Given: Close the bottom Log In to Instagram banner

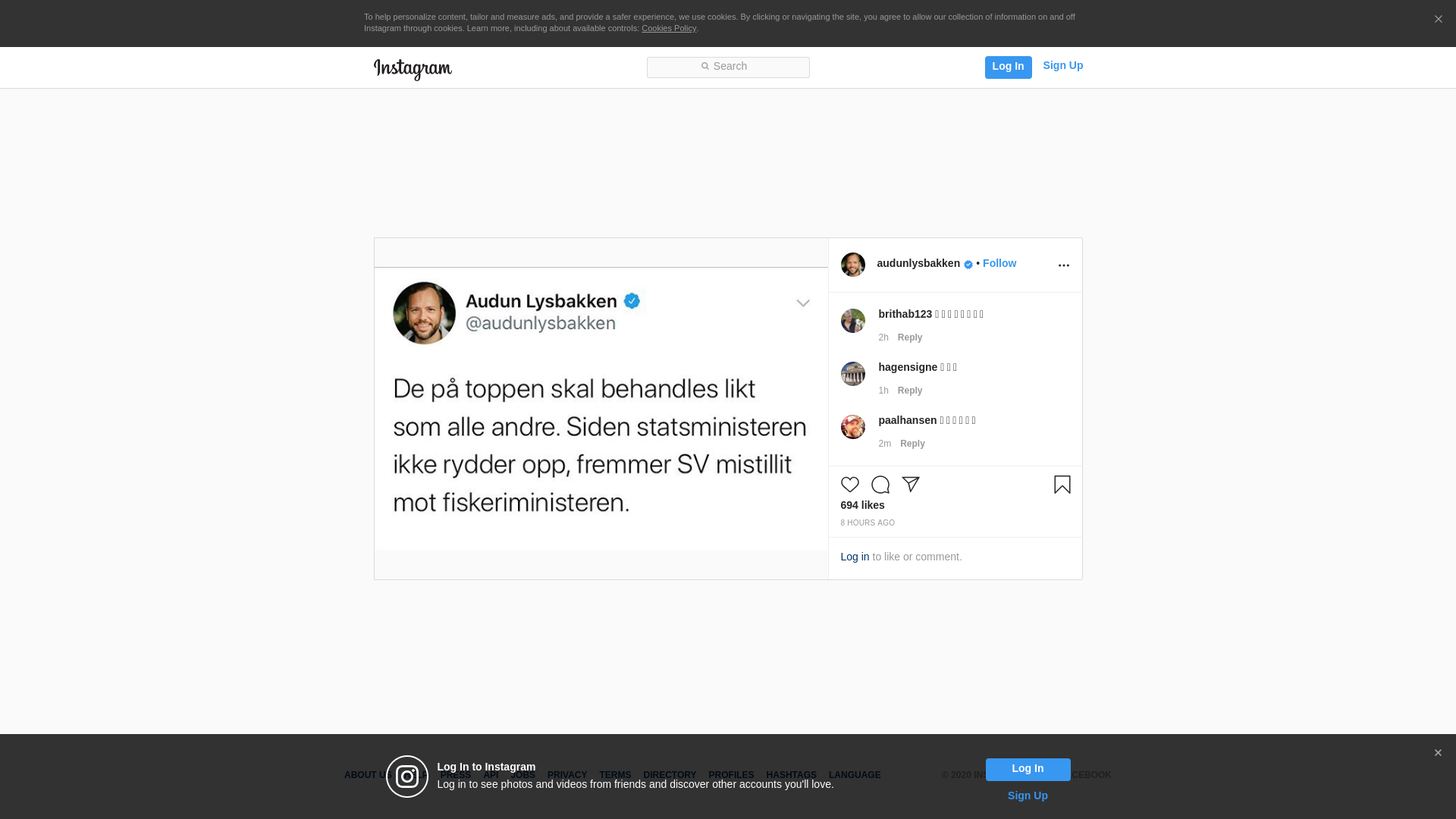Looking at the screenshot, I should 1438,753.
